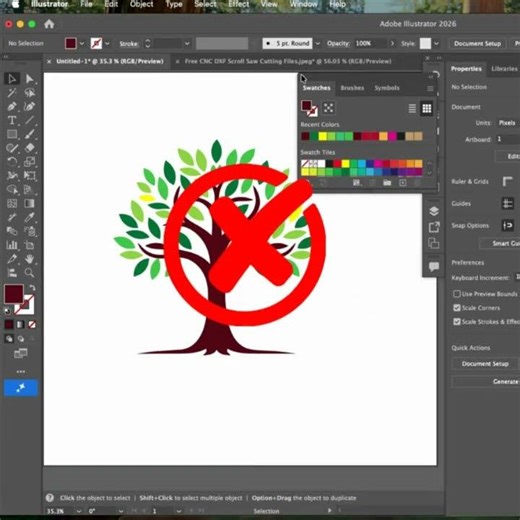Create new color group folder icon

tap(387, 183)
